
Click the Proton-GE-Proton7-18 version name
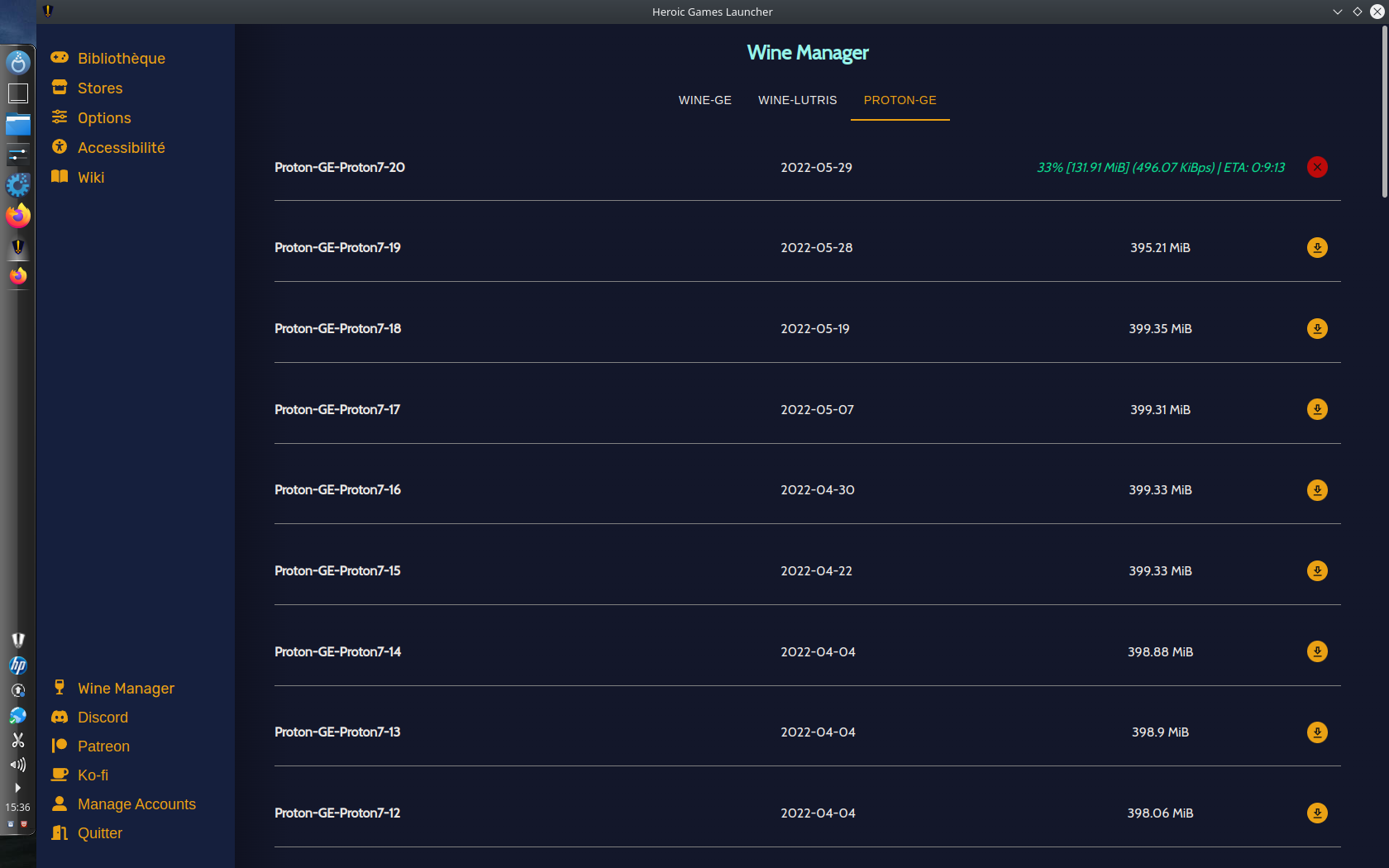pyautogui.click(x=338, y=329)
